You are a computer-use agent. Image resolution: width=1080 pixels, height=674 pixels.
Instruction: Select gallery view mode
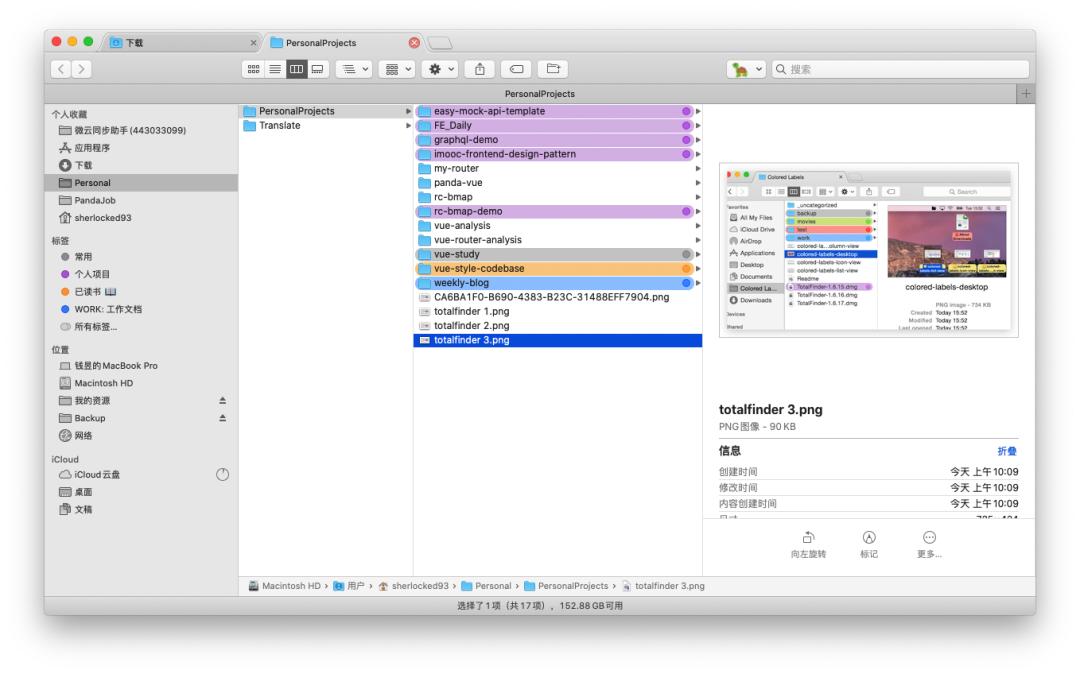click(314, 70)
